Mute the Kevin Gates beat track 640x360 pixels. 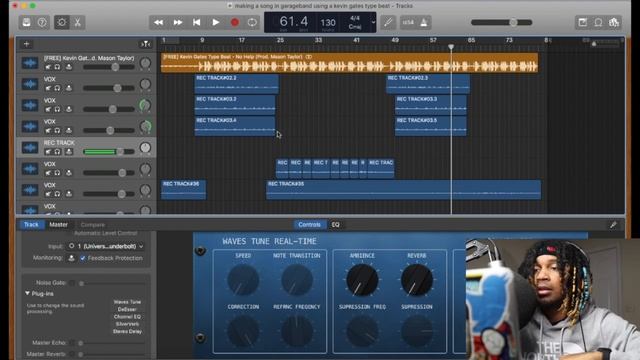(x=48, y=67)
